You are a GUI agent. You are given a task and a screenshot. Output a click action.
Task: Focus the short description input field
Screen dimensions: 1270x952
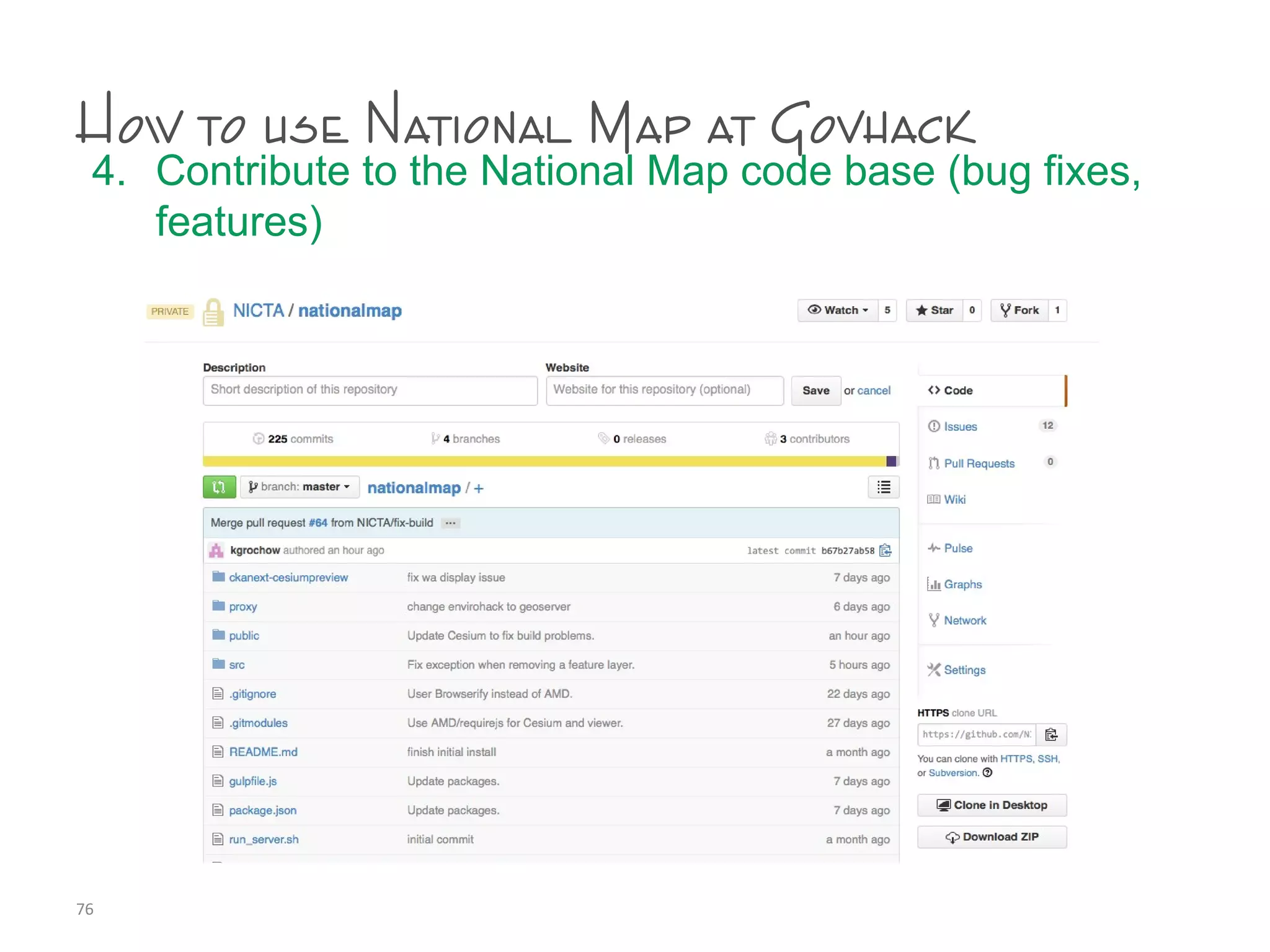click(x=370, y=390)
